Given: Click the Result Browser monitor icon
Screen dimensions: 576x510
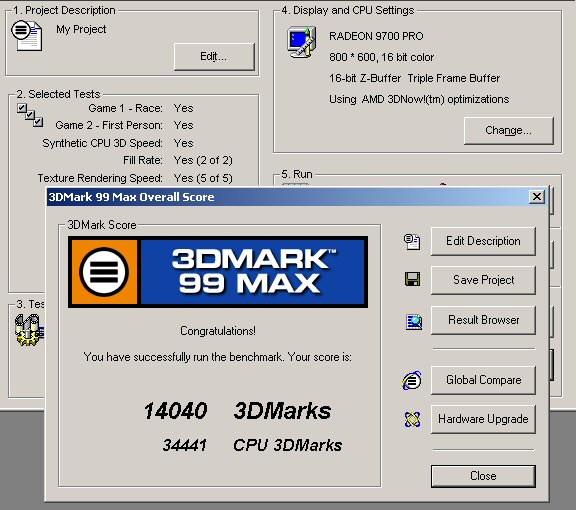Looking at the screenshot, I should coord(414,322).
